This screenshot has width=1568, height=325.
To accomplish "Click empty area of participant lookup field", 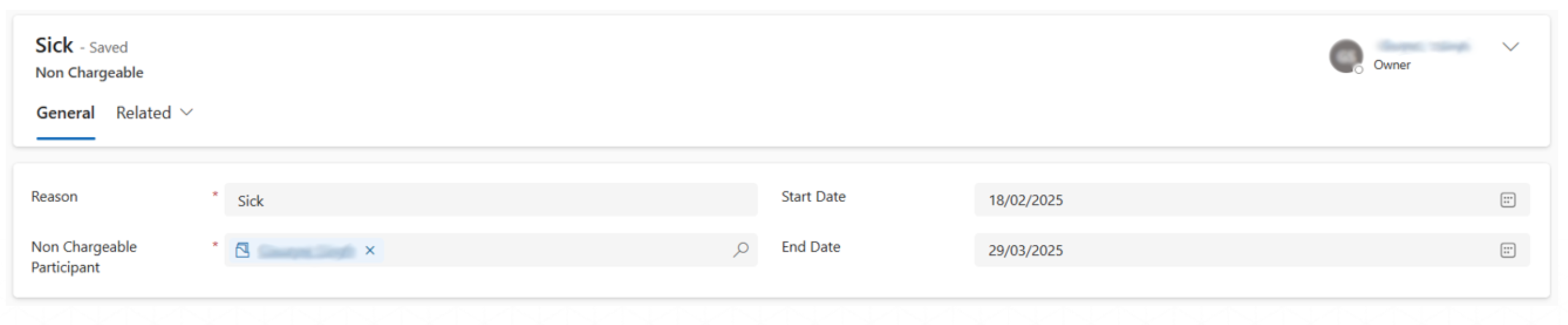I will pyautogui.click(x=548, y=250).
